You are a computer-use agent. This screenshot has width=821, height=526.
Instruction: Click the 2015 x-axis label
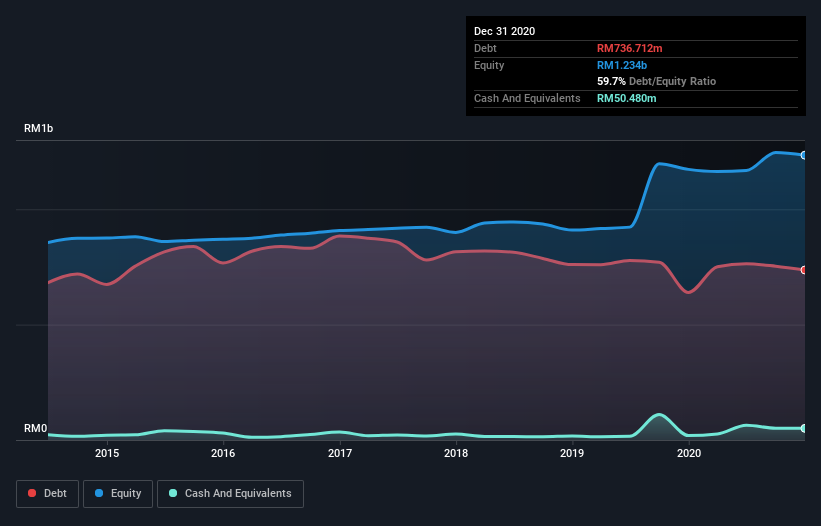click(x=107, y=453)
